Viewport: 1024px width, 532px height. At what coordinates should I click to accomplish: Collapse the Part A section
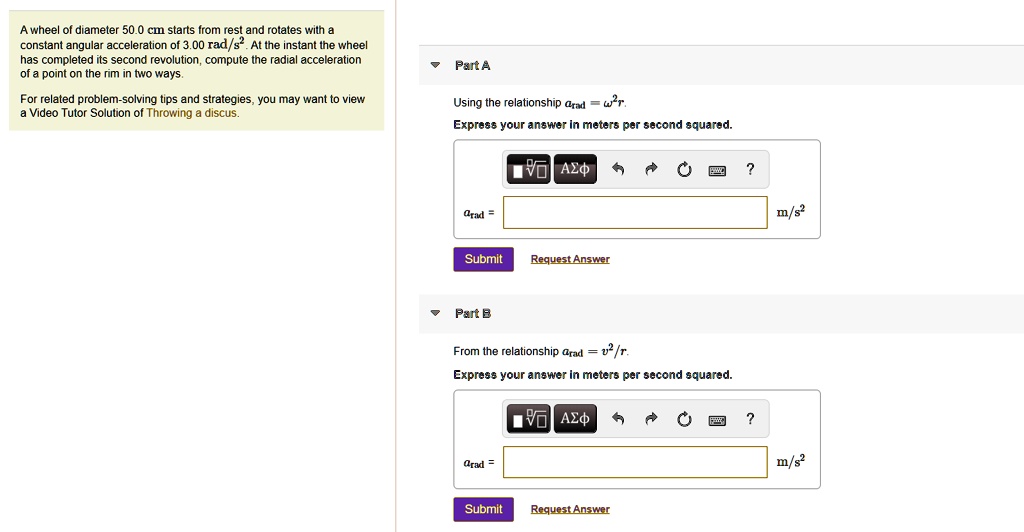(434, 66)
